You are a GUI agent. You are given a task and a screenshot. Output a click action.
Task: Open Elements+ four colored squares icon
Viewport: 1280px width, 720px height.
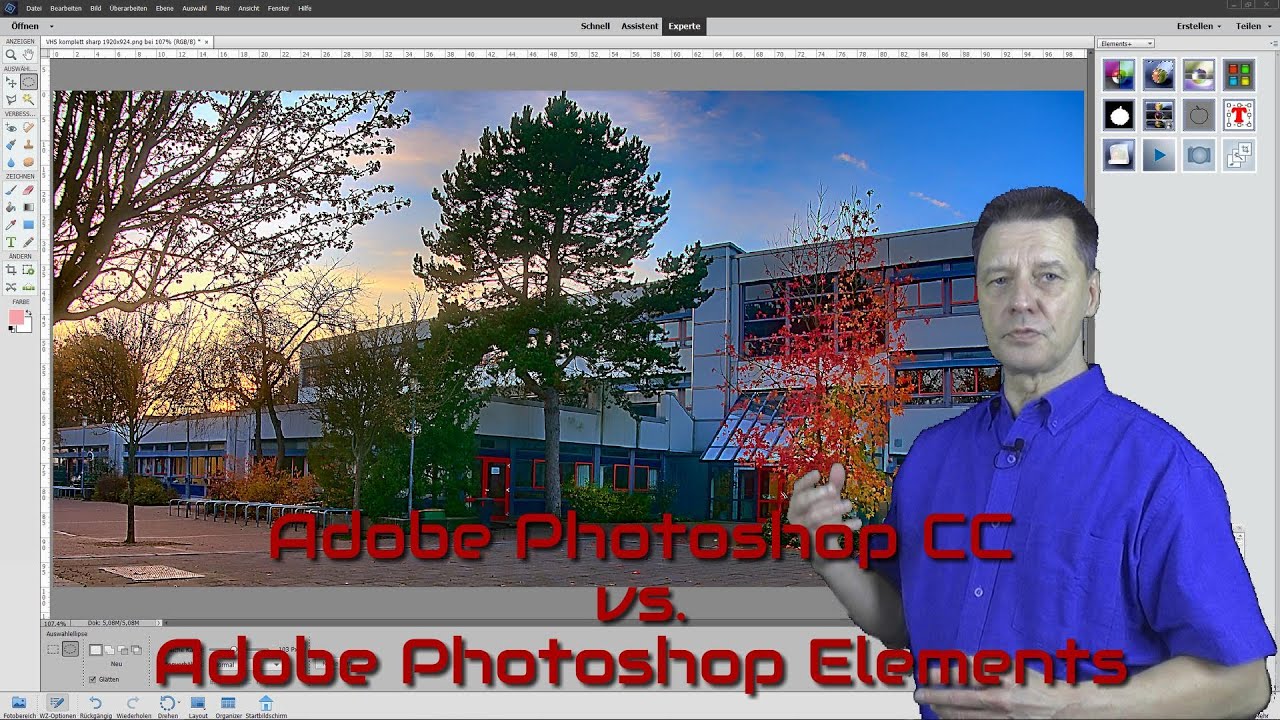click(x=1239, y=75)
